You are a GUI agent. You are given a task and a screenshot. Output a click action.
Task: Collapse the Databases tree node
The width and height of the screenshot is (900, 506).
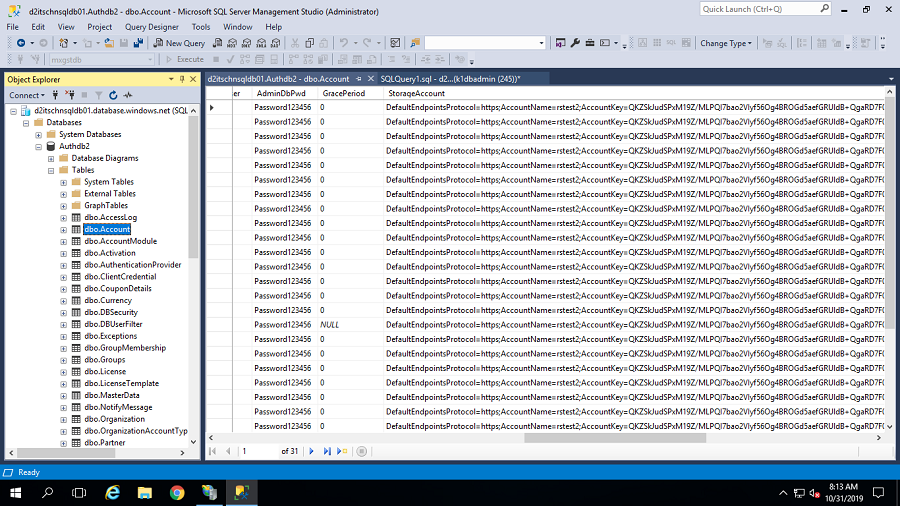[26, 123]
